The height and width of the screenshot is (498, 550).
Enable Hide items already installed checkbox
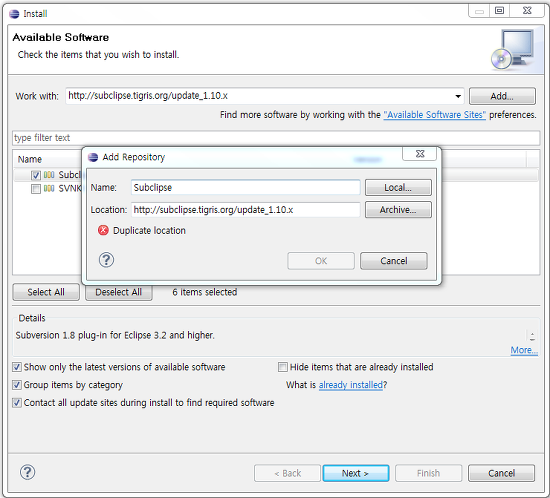pos(283,367)
